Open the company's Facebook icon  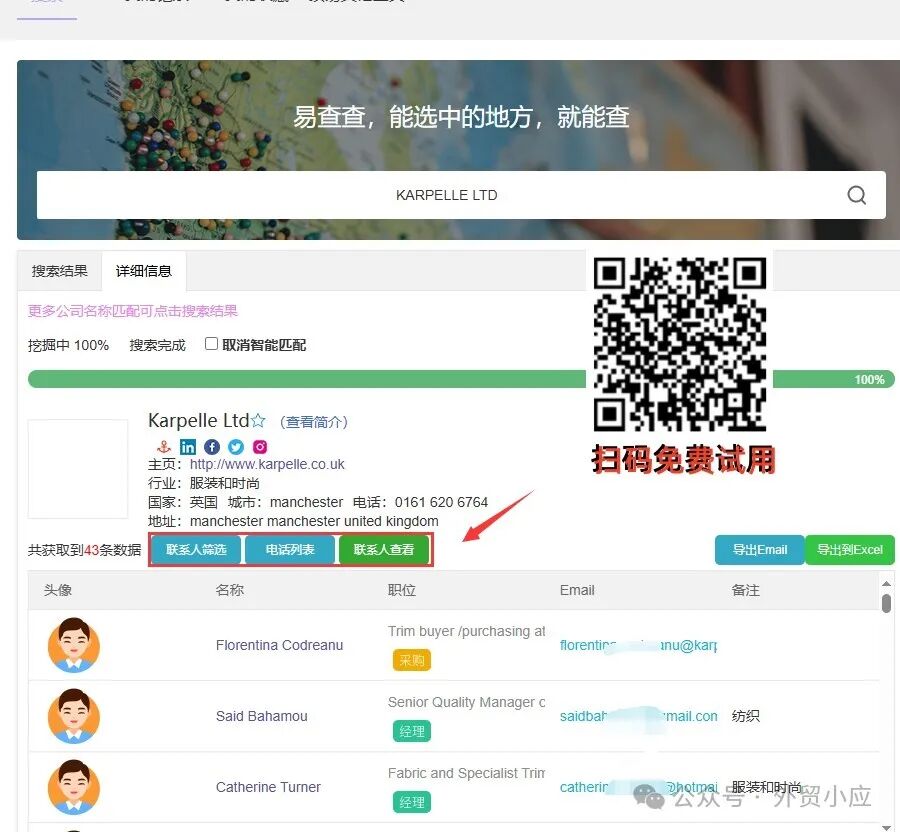212,447
